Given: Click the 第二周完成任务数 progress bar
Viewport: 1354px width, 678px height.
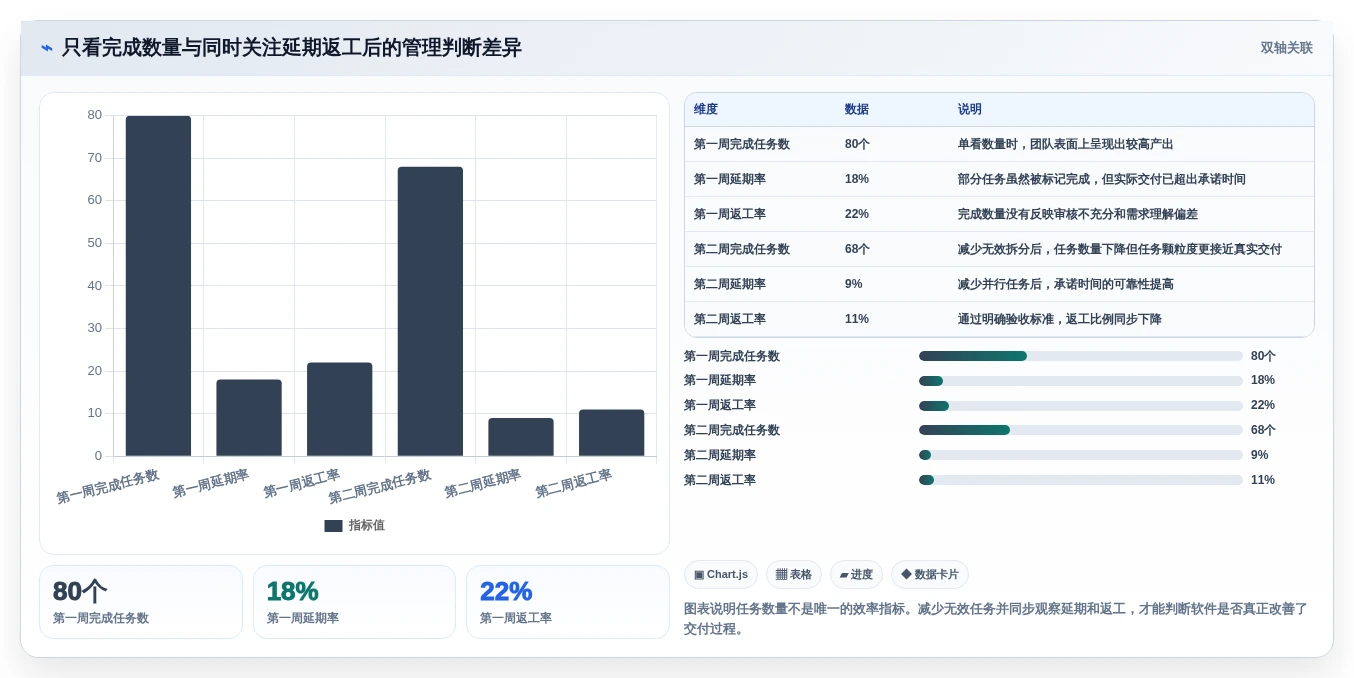Looking at the screenshot, I should (x=1081, y=430).
